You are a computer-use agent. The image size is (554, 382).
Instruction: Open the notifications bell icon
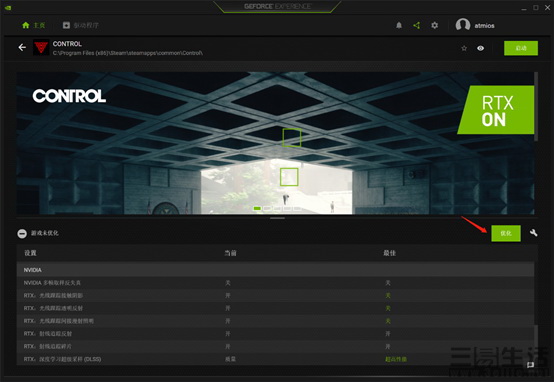399,25
